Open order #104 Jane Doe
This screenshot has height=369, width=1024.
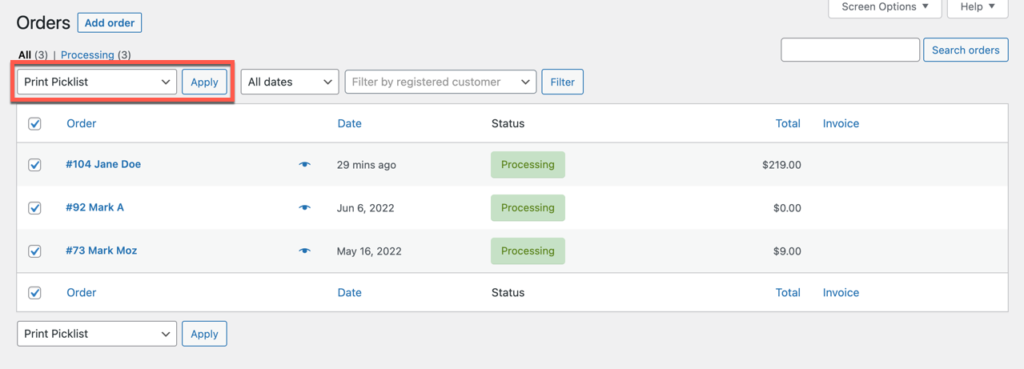pyautogui.click(x=103, y=165)
